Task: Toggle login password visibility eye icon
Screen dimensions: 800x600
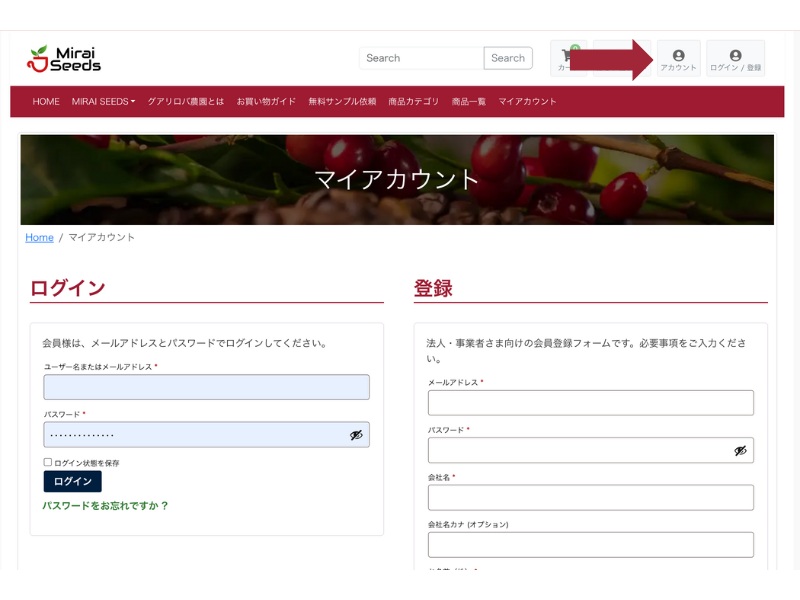Action: pos(356,435)
